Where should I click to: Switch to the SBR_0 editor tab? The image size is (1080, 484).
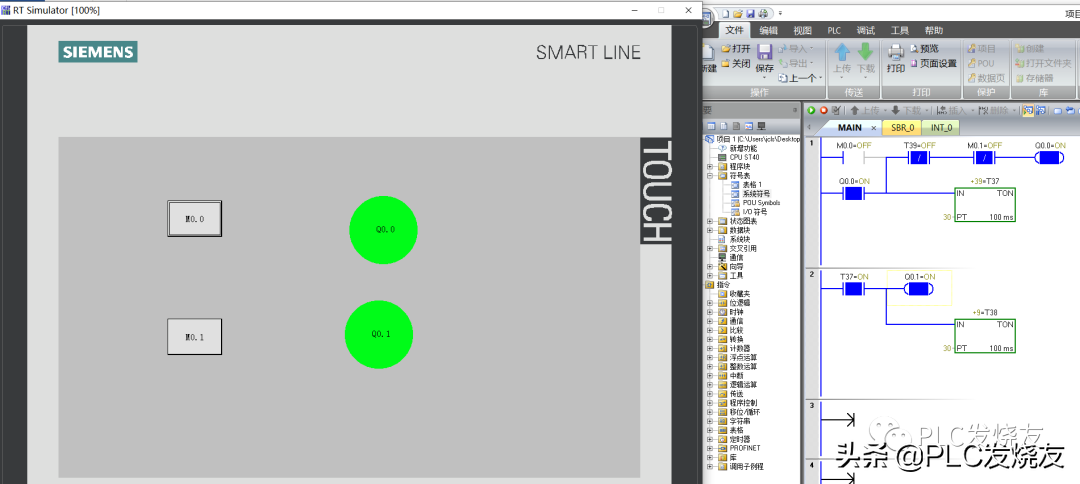coord(902,128)
